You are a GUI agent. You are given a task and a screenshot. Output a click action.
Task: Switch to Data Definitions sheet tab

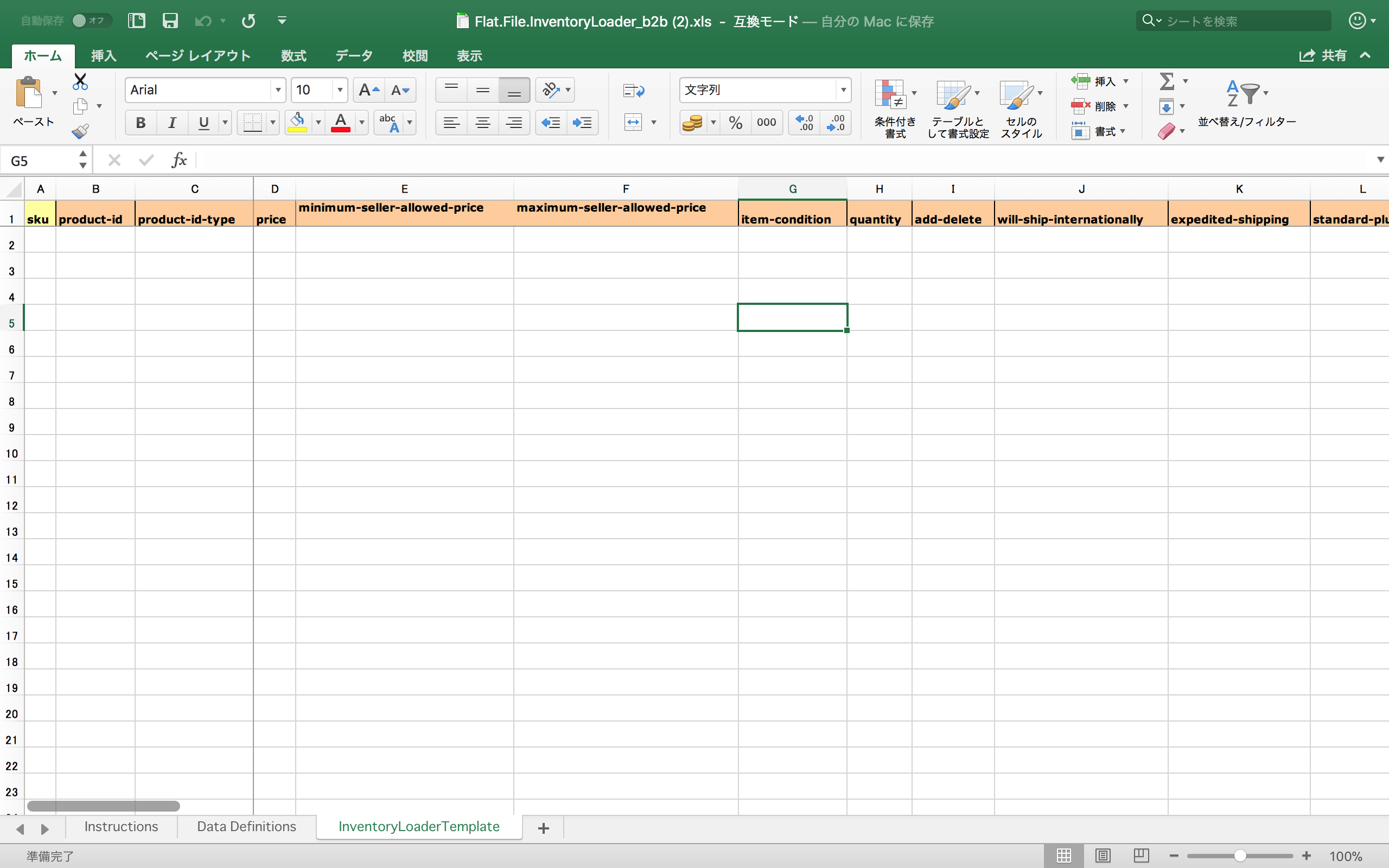[247, 826]
